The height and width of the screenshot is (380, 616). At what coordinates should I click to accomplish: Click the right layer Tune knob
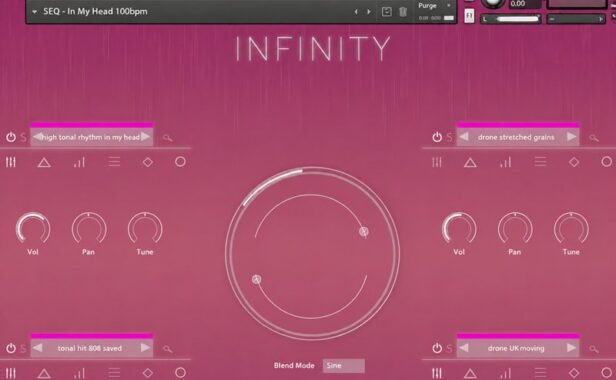(x=571, y=229)
